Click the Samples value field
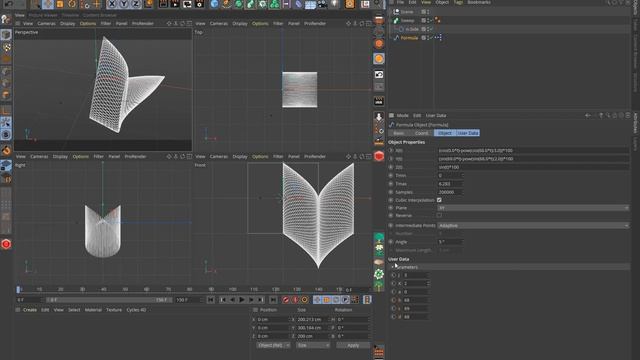Screen dimensions: 640x360 tap(450, 192)
